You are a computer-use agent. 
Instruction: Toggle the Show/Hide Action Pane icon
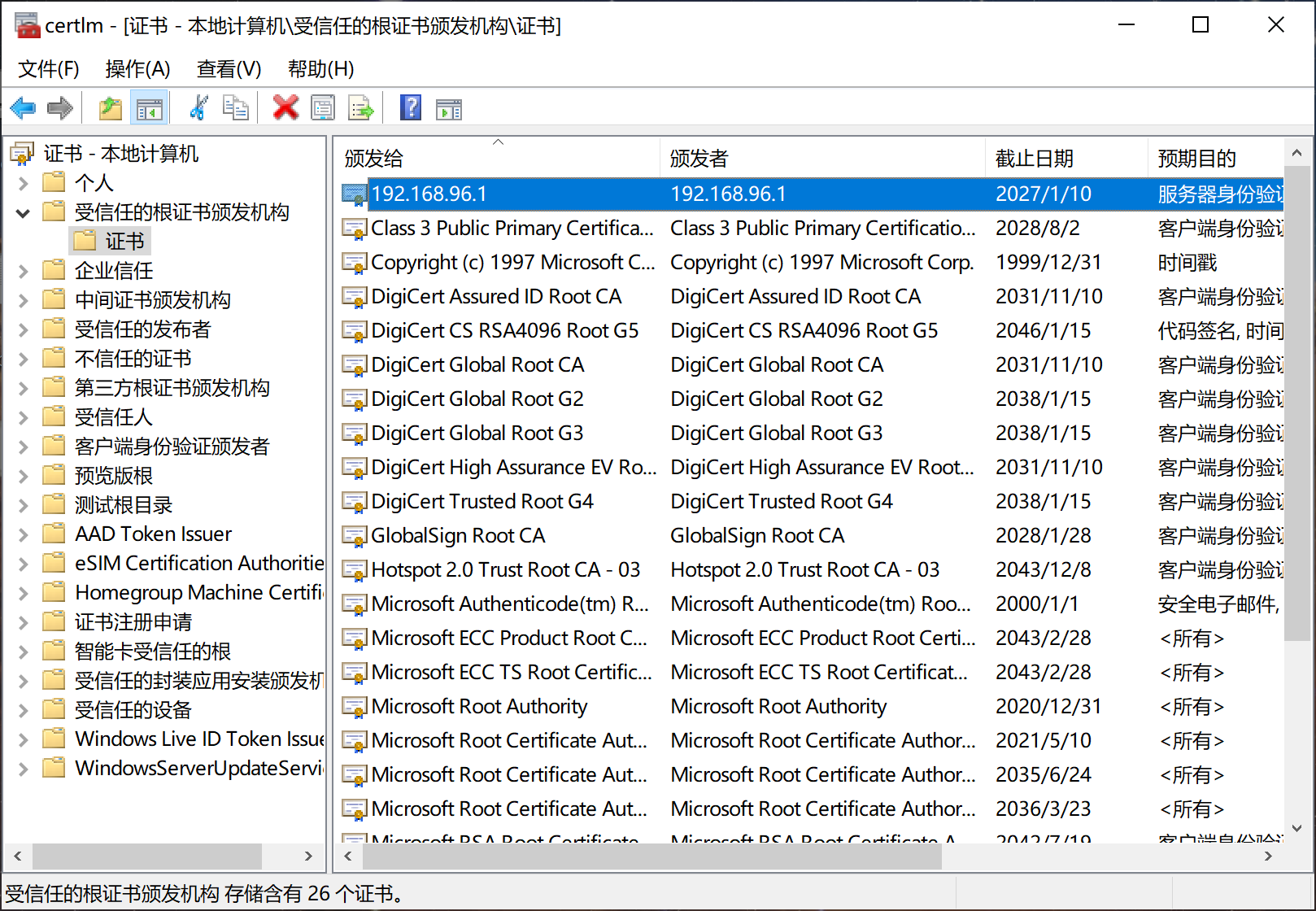click(x=448, y=108)
